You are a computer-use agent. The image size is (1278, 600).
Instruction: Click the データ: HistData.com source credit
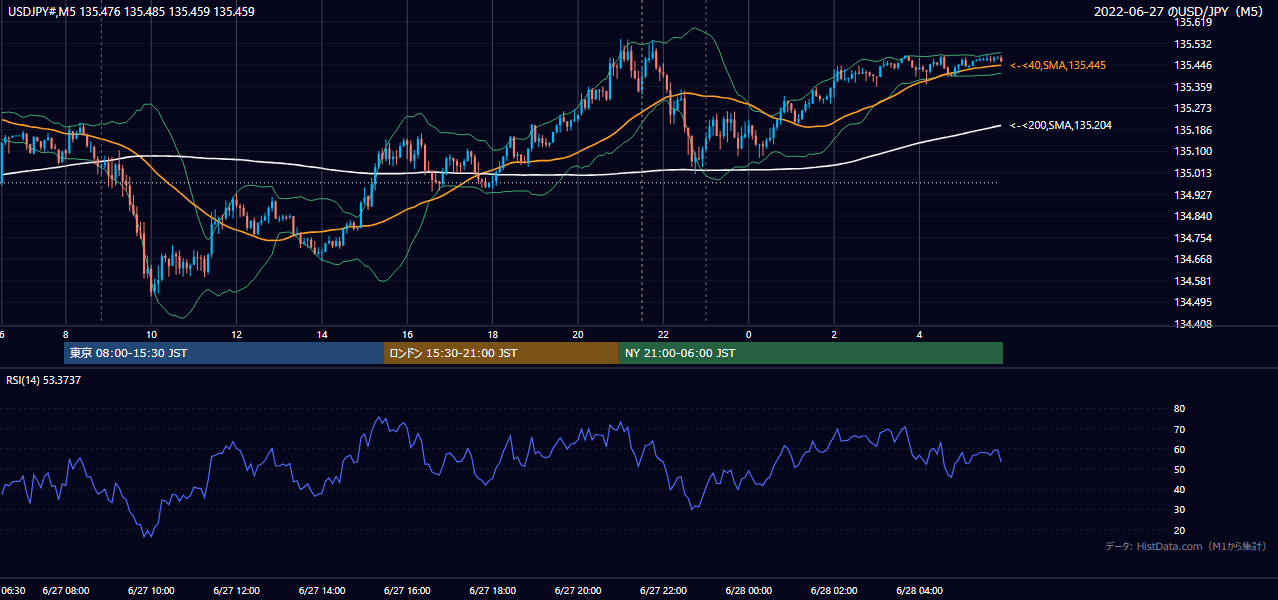1186,546
